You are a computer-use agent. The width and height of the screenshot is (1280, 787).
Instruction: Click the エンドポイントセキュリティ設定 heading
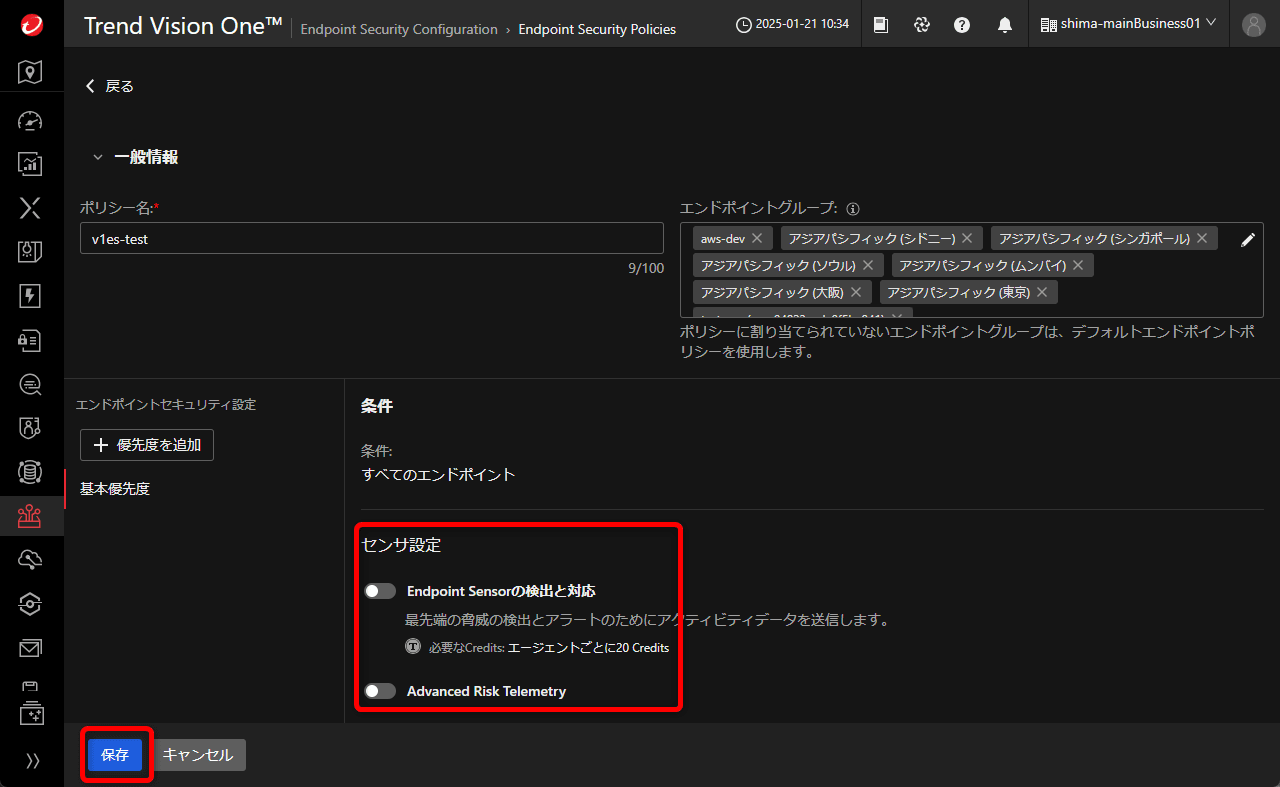(166, 404)
